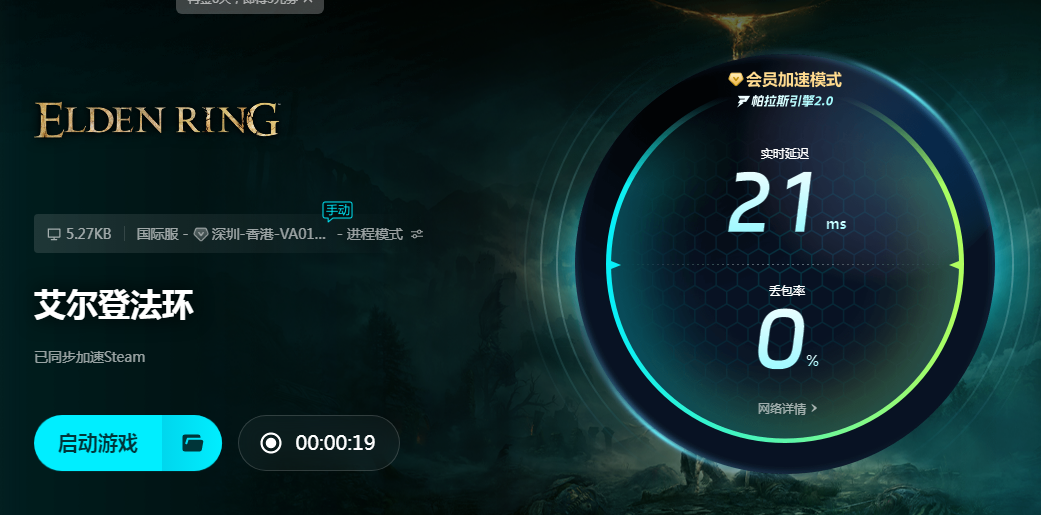This screenshot has height=515, width=1041.
Task: Click the VIP diamond icon before 深圳-香港 node
Action: (201, 234)
